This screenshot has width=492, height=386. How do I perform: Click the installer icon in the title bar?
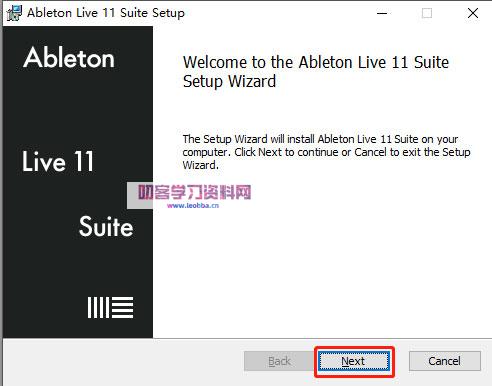14,13
